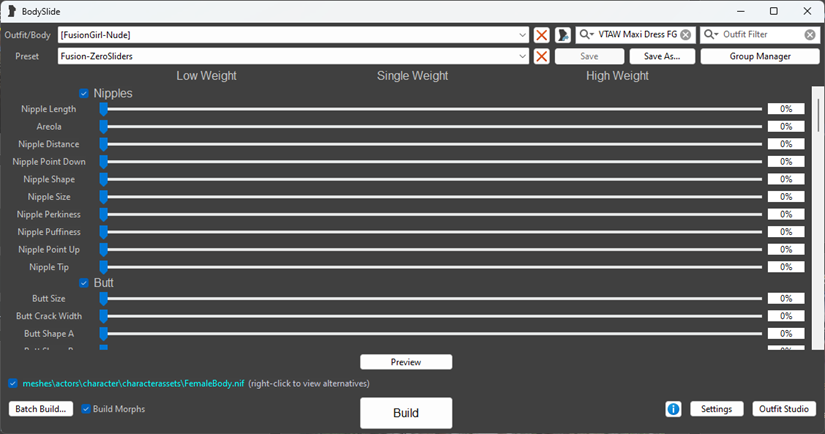Launch Outfit Studio

785,409
